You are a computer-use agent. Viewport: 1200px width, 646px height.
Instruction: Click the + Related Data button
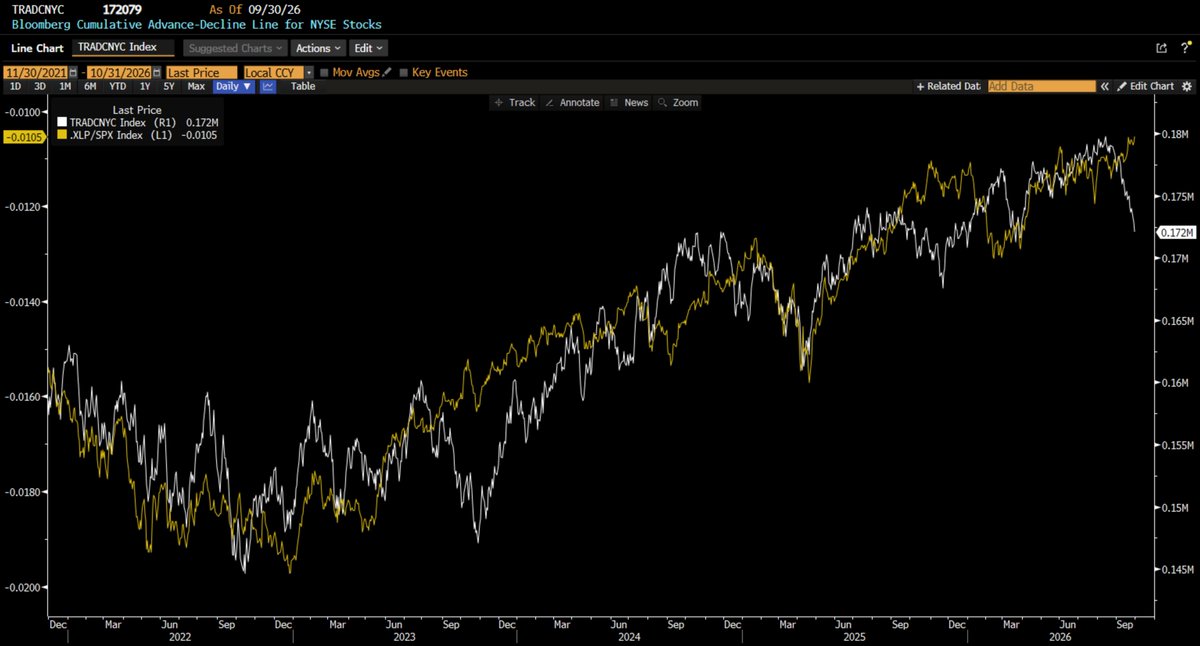pyautogui.click(x=948, y=87)
